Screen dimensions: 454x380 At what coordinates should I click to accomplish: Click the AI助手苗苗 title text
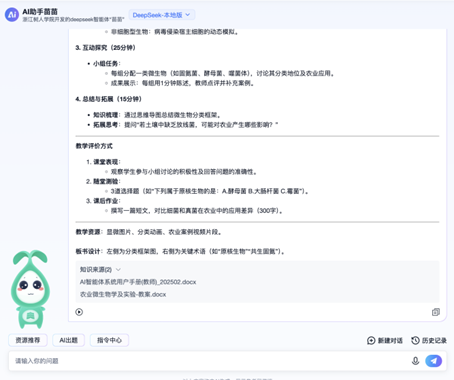point(40,12)
